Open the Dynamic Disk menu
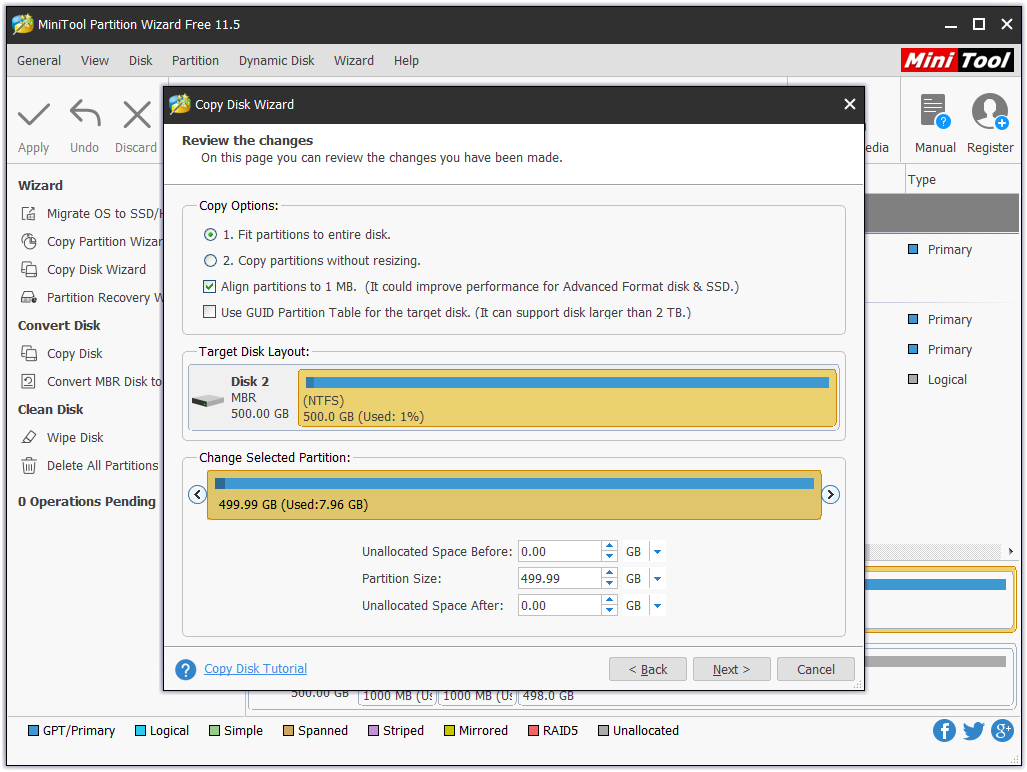The width and height of the screenshot is (1027, 772). coord(276,60)
